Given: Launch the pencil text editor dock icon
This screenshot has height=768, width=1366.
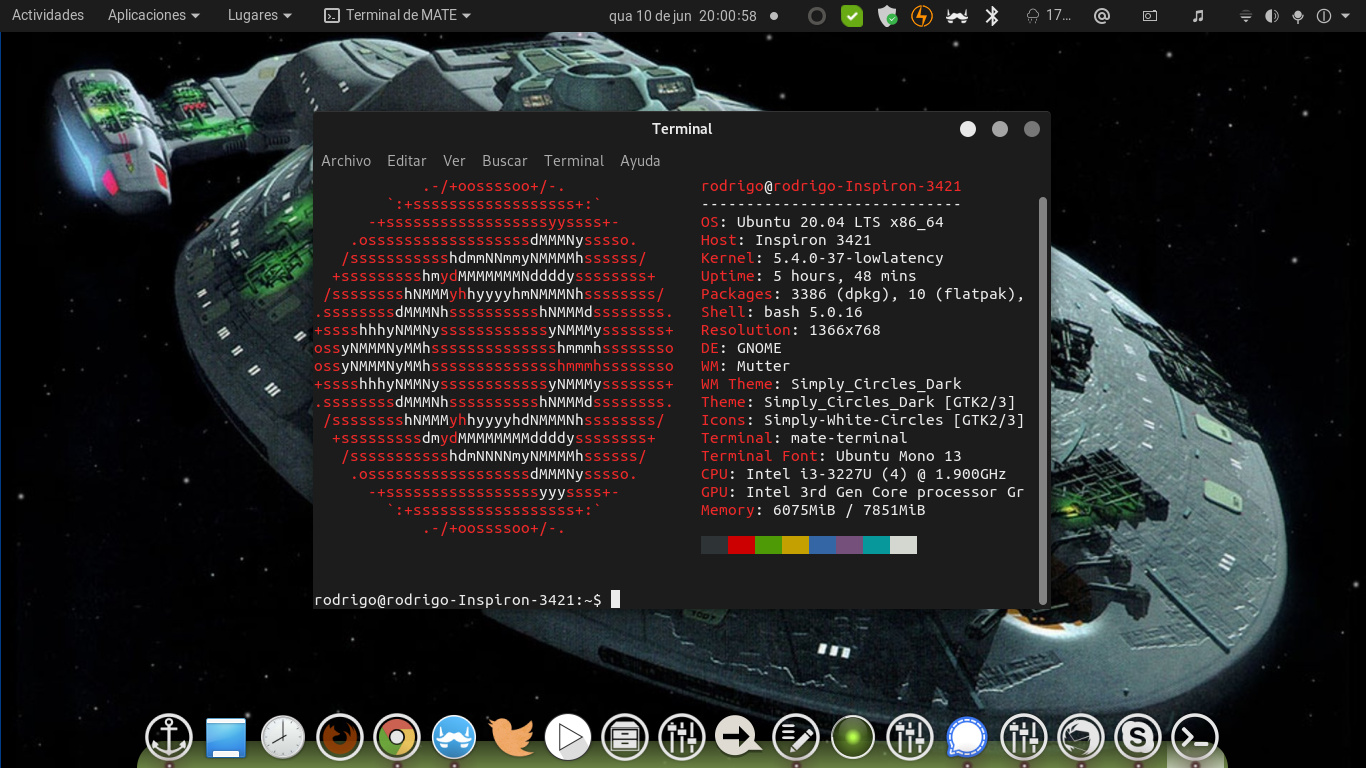Looking at the screenshot, I should tap(796, 739).
